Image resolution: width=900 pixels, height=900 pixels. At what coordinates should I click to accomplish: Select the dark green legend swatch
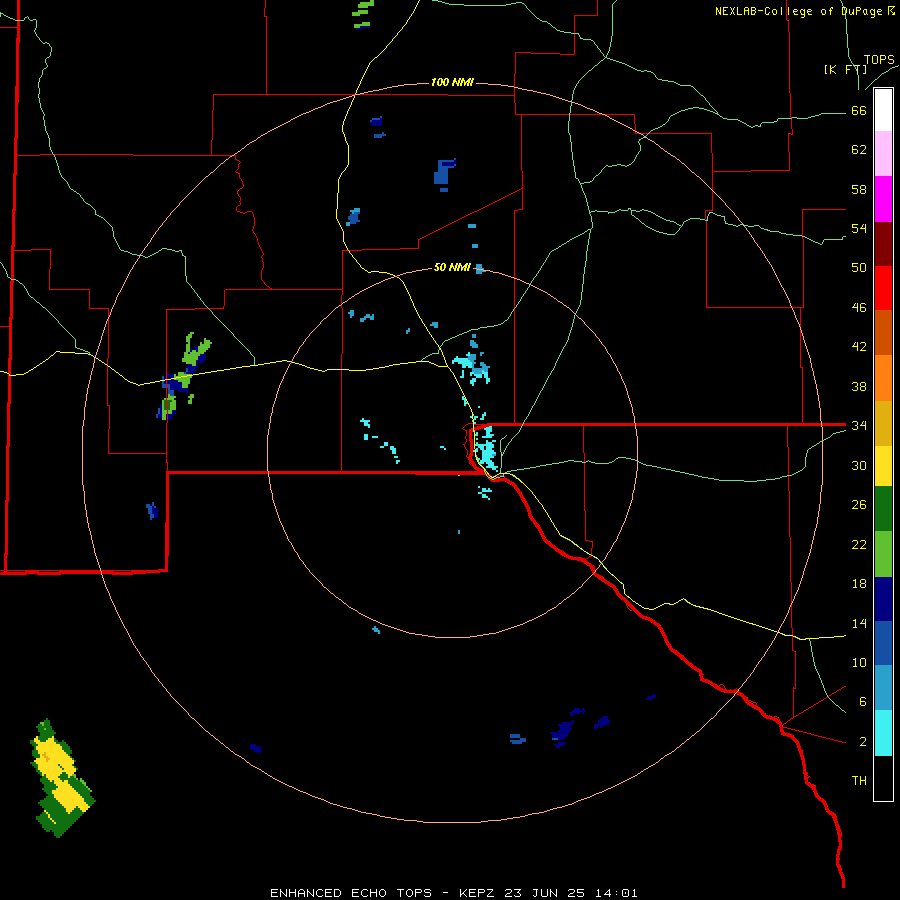[883, 509]
